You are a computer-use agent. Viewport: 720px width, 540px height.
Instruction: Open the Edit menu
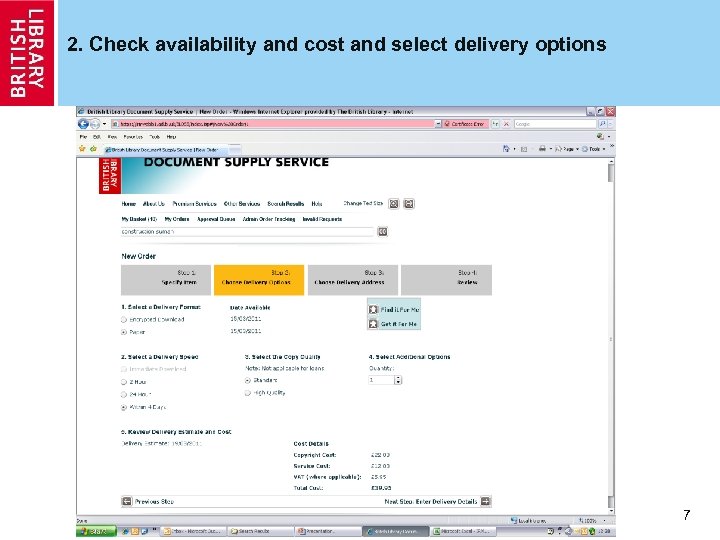point(97,137)
